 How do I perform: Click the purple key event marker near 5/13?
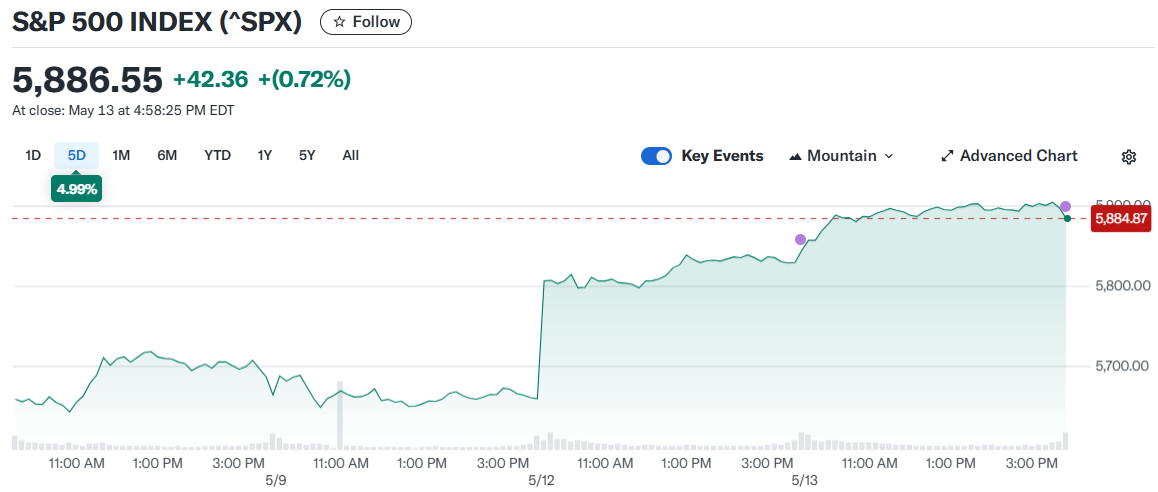click(800, 239)
